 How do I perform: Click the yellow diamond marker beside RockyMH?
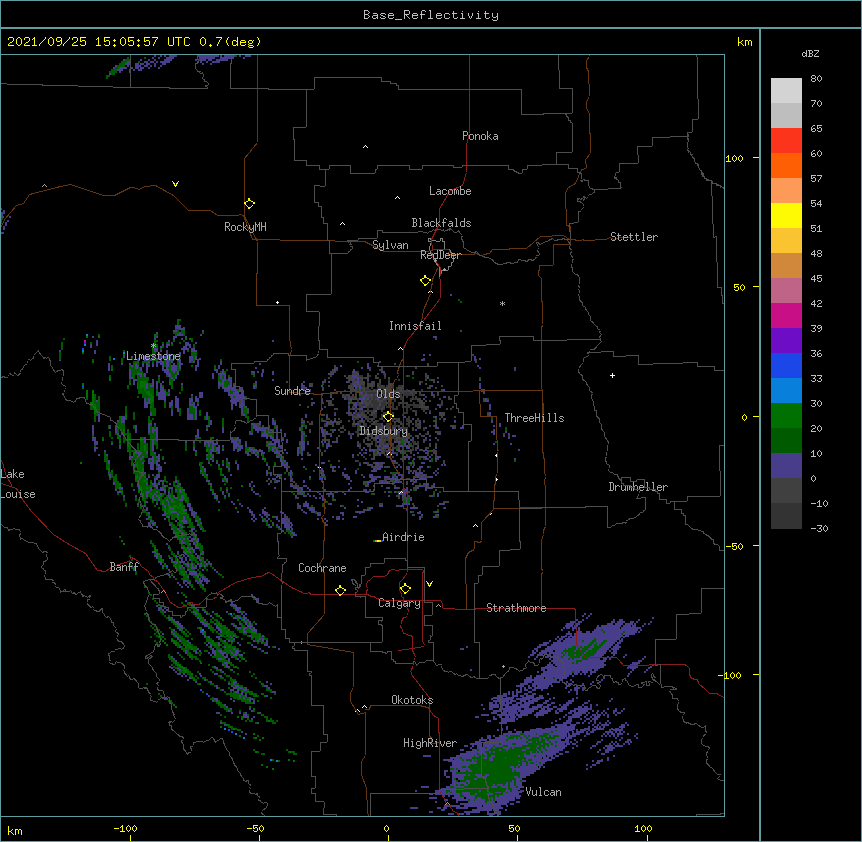click(x=250, y=204)
